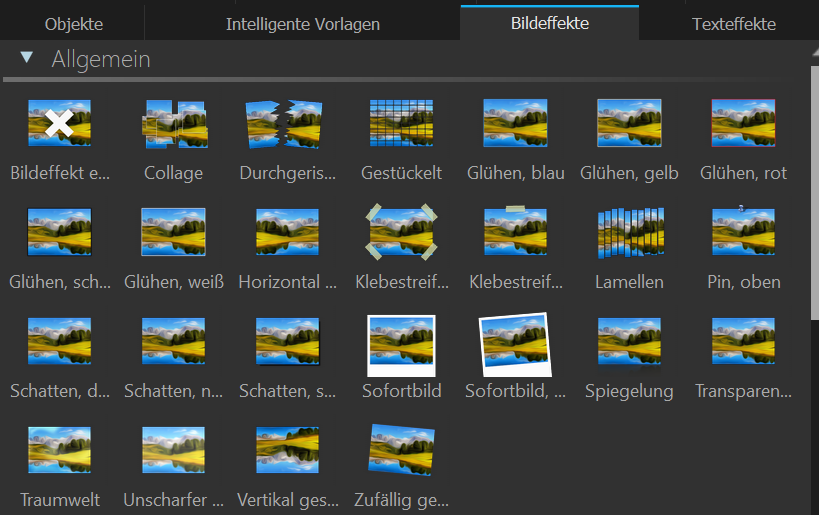The image size is (819, 515).
Task: Choose the Glühen, blau effect
Action: [515, 124]
